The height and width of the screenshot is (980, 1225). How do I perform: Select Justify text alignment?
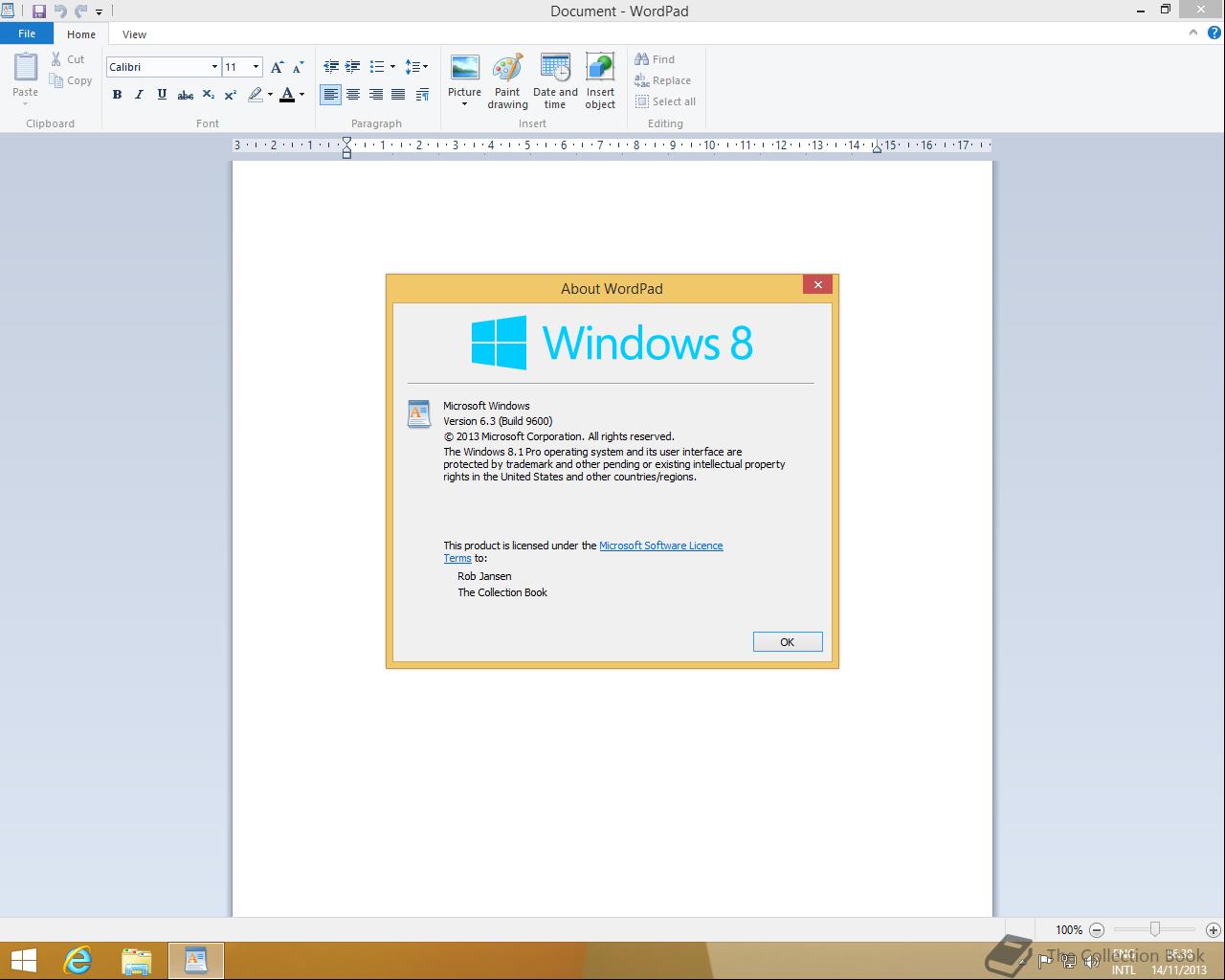point(397,94)
